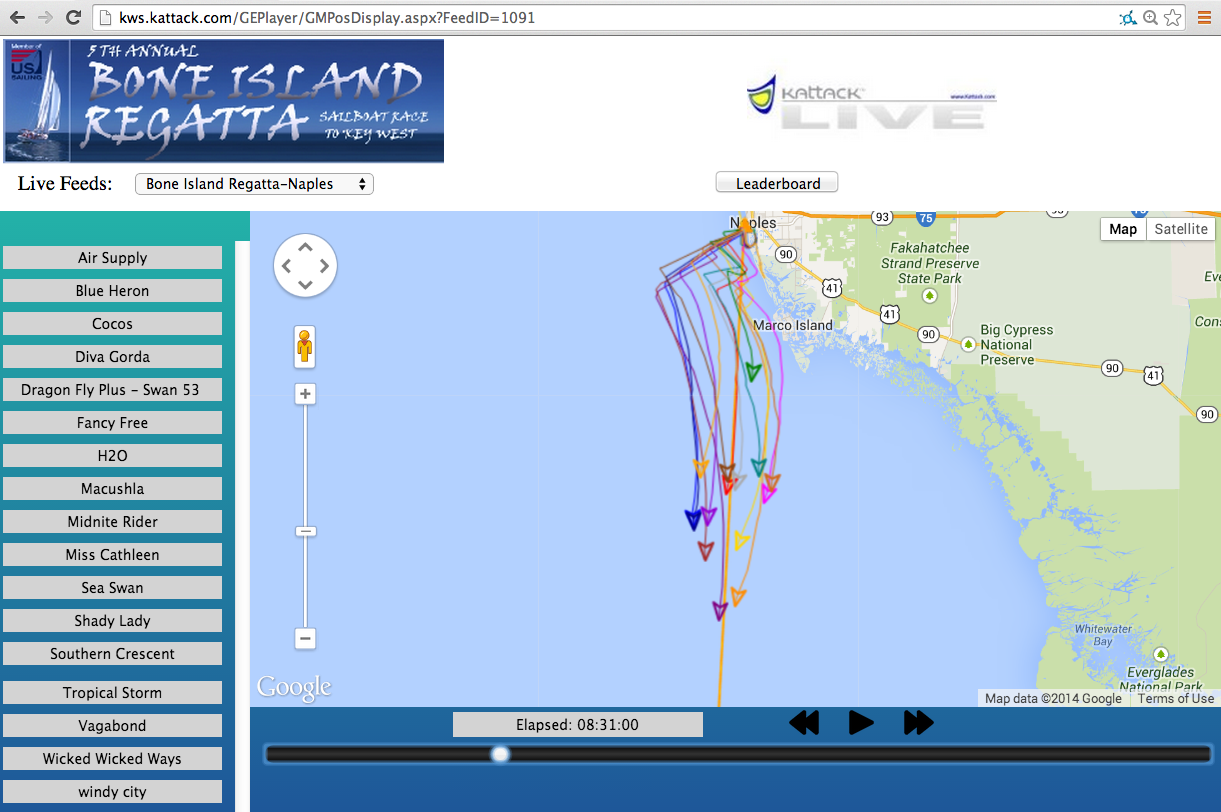
Task: Click the Elapsed time display
Action: (578, 725)
